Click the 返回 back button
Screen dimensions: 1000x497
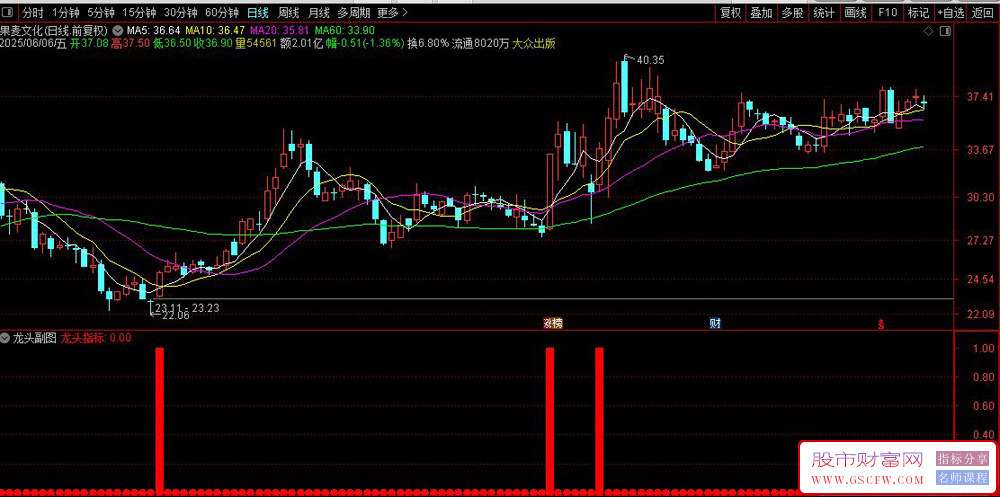pyautogui.click(x=983, y=12)
